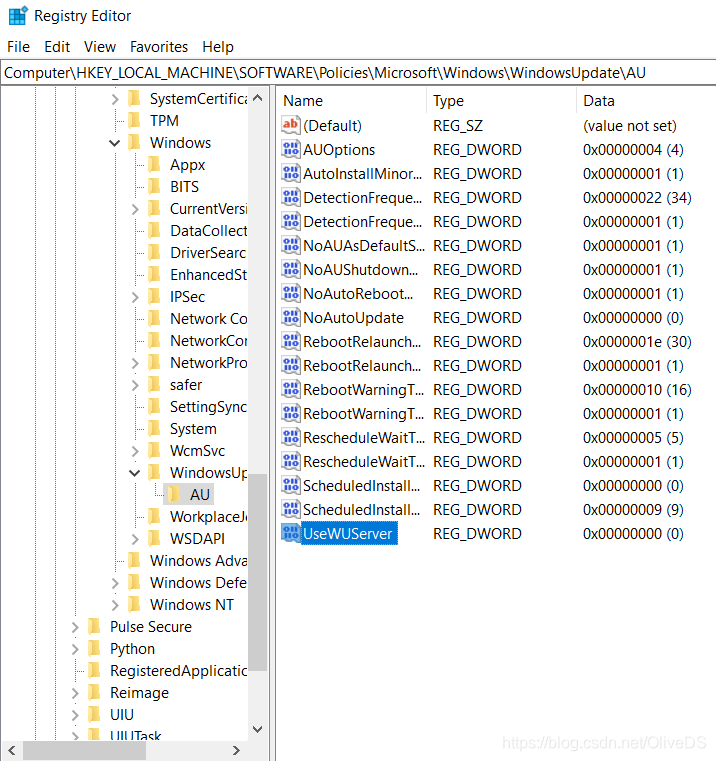Click the 0x00000022 (34) data cell
This screenshot has height=761, width=716.
tap(637, 198)
